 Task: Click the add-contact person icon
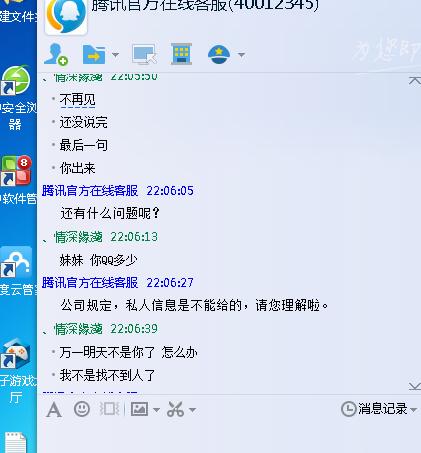[x=56, y=54]
